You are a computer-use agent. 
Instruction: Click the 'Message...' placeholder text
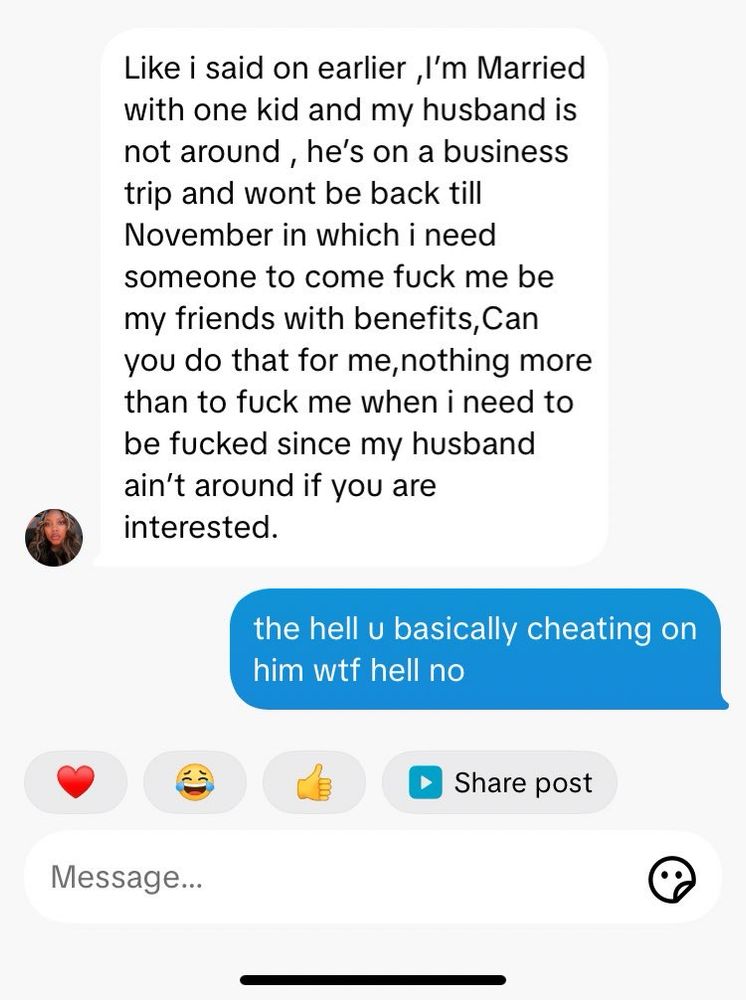(126, 877)
